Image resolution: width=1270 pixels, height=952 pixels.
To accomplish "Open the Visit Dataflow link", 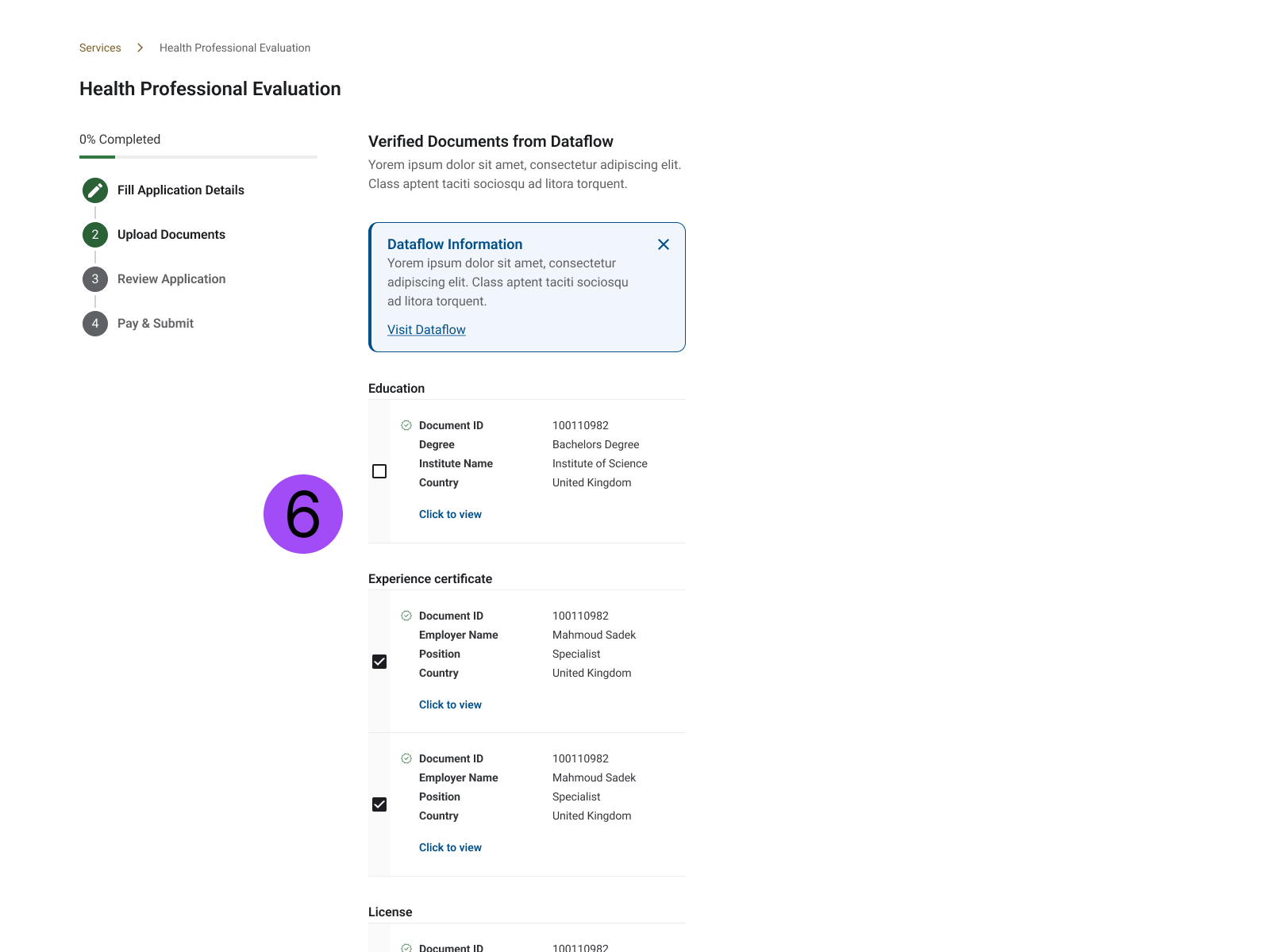I will click(426, 330).
